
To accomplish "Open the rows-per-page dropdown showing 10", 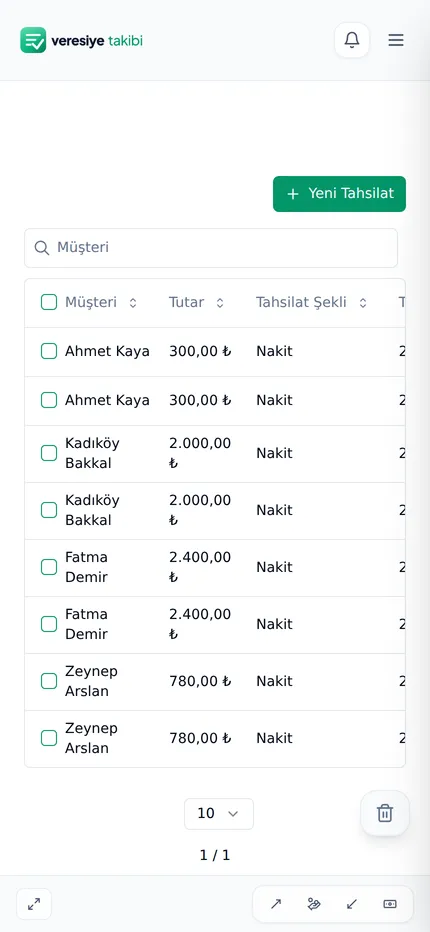I will [x=219, y=814].
